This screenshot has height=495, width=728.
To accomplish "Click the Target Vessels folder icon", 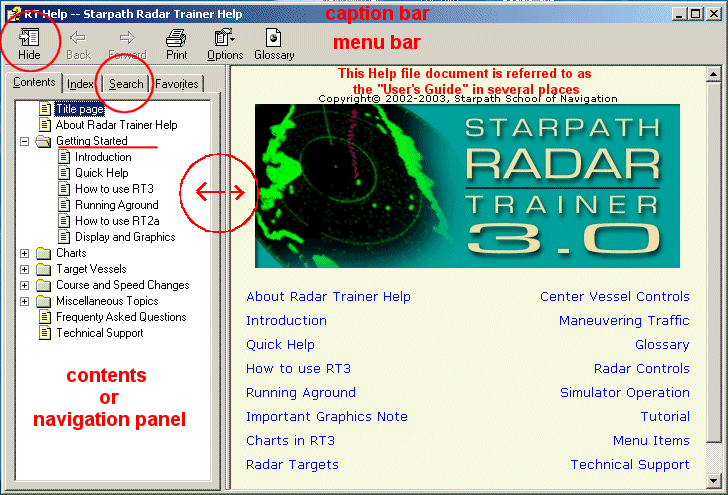I will click(44, 269).
